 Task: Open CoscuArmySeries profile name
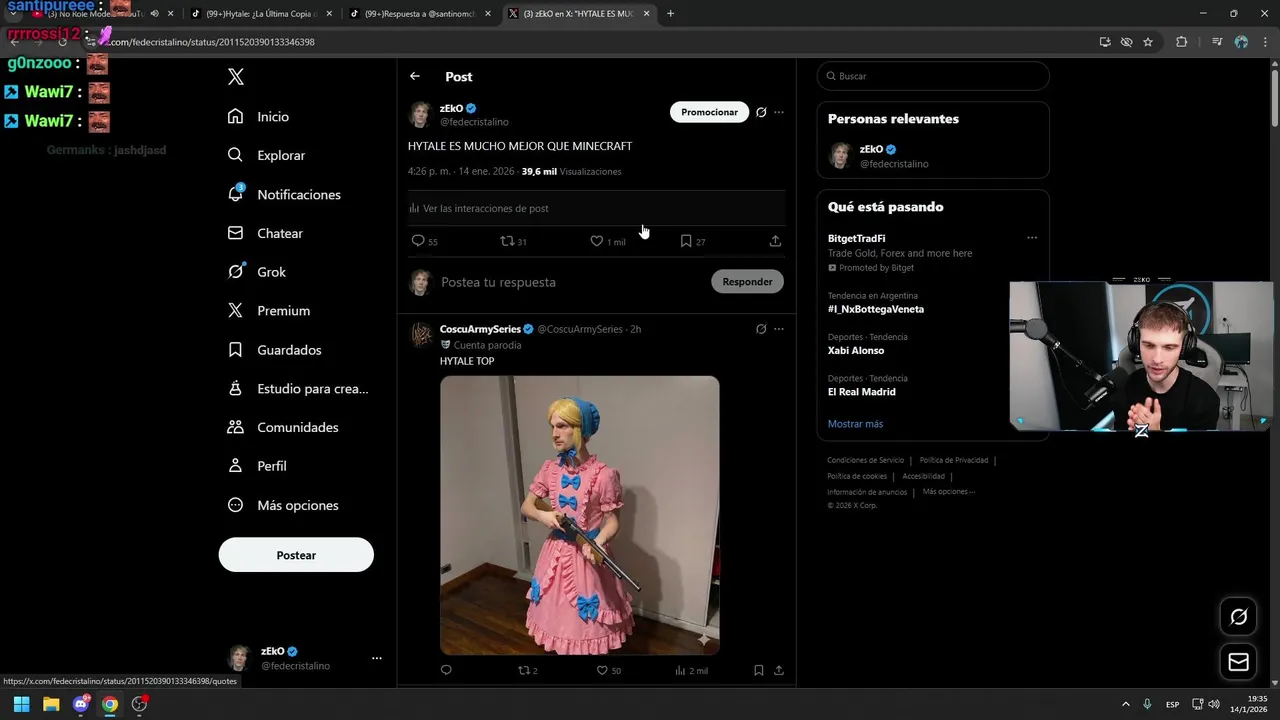(x=480, y=329)
